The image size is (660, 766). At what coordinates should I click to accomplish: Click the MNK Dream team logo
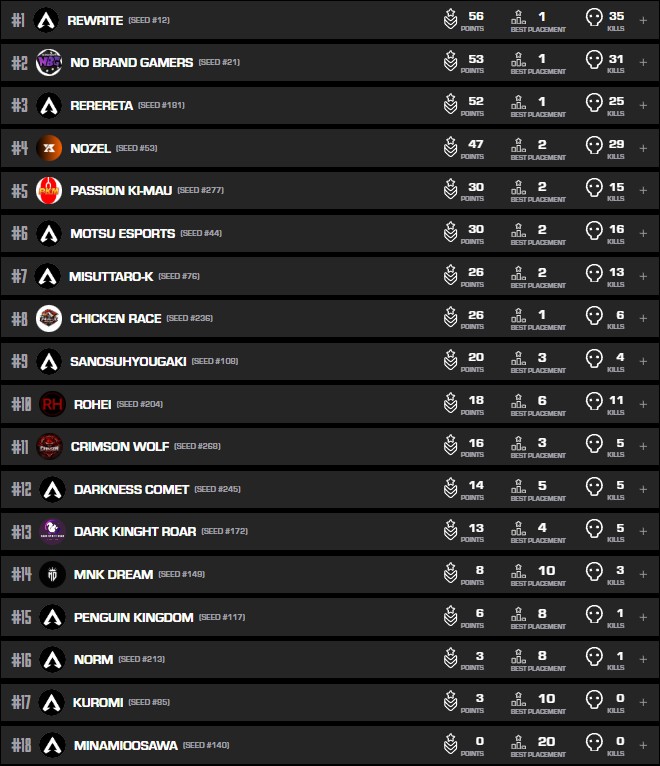pos(52,575)
